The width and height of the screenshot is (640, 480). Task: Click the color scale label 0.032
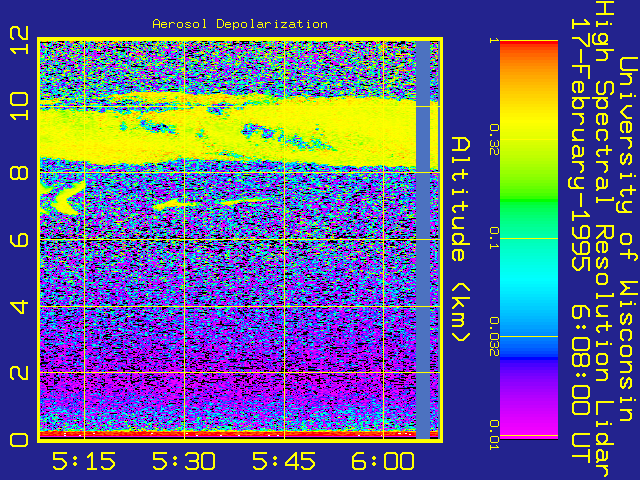click(x=494, y=336)
